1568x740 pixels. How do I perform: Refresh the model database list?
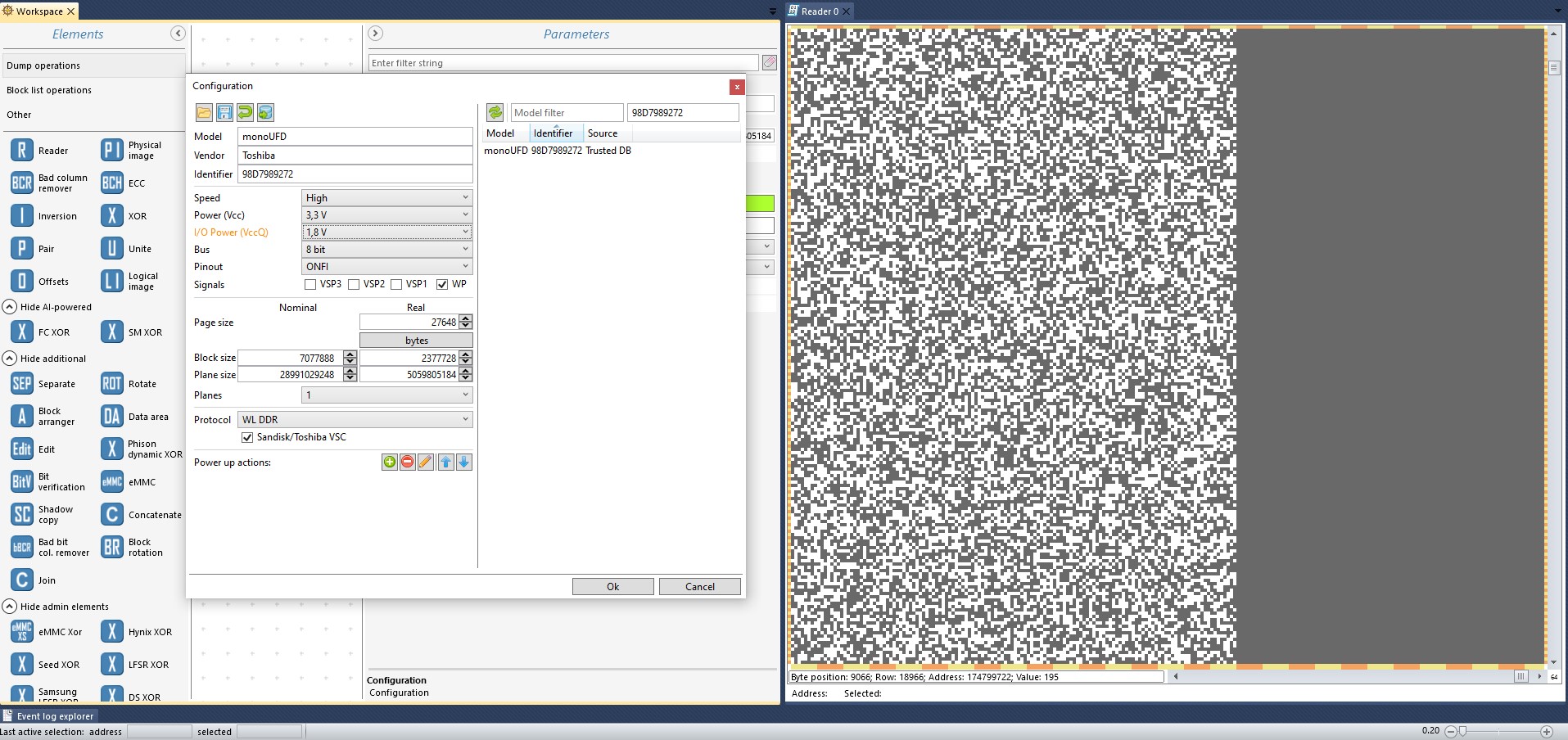495,113
